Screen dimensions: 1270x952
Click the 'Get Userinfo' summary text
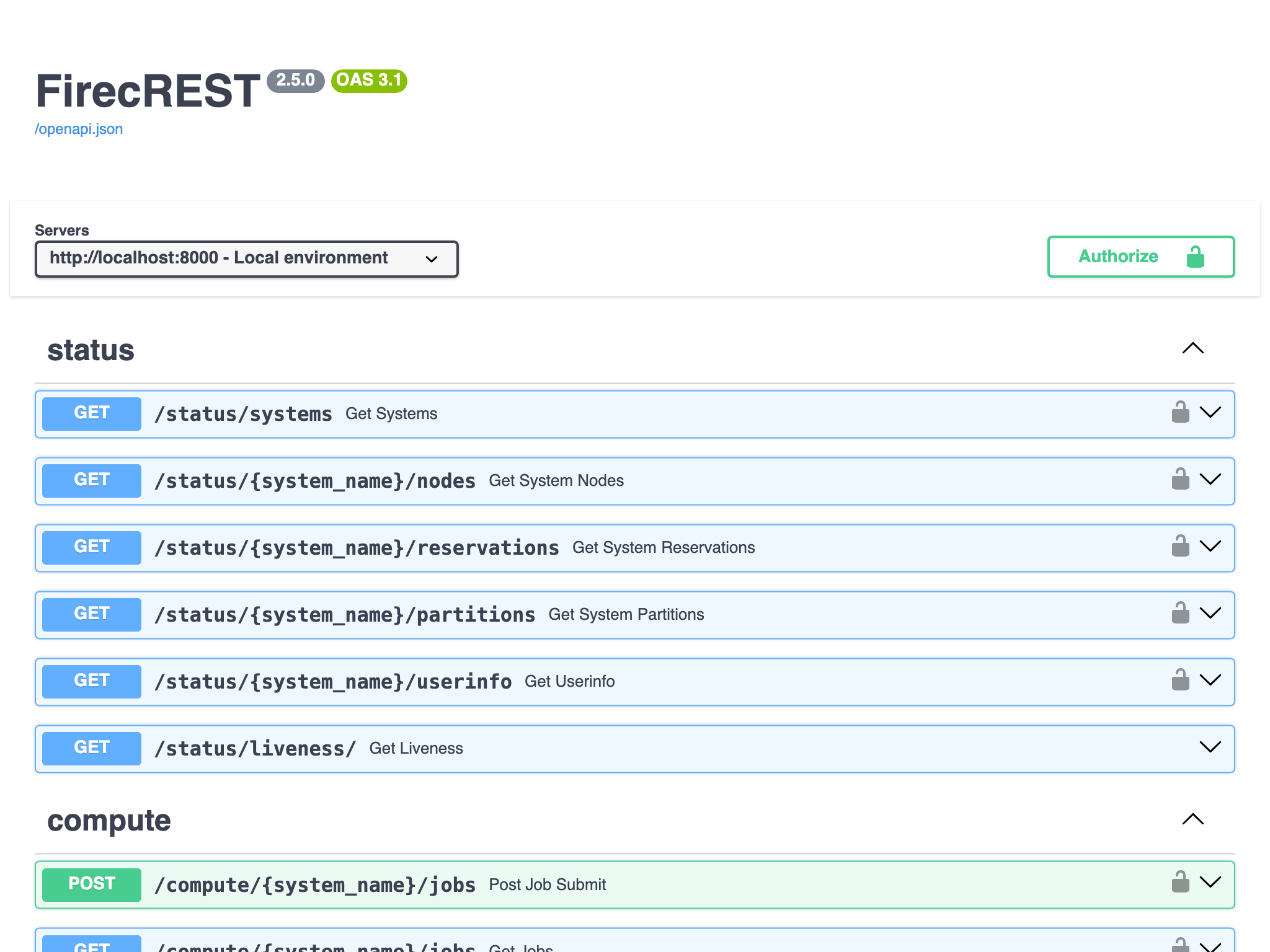570,682
